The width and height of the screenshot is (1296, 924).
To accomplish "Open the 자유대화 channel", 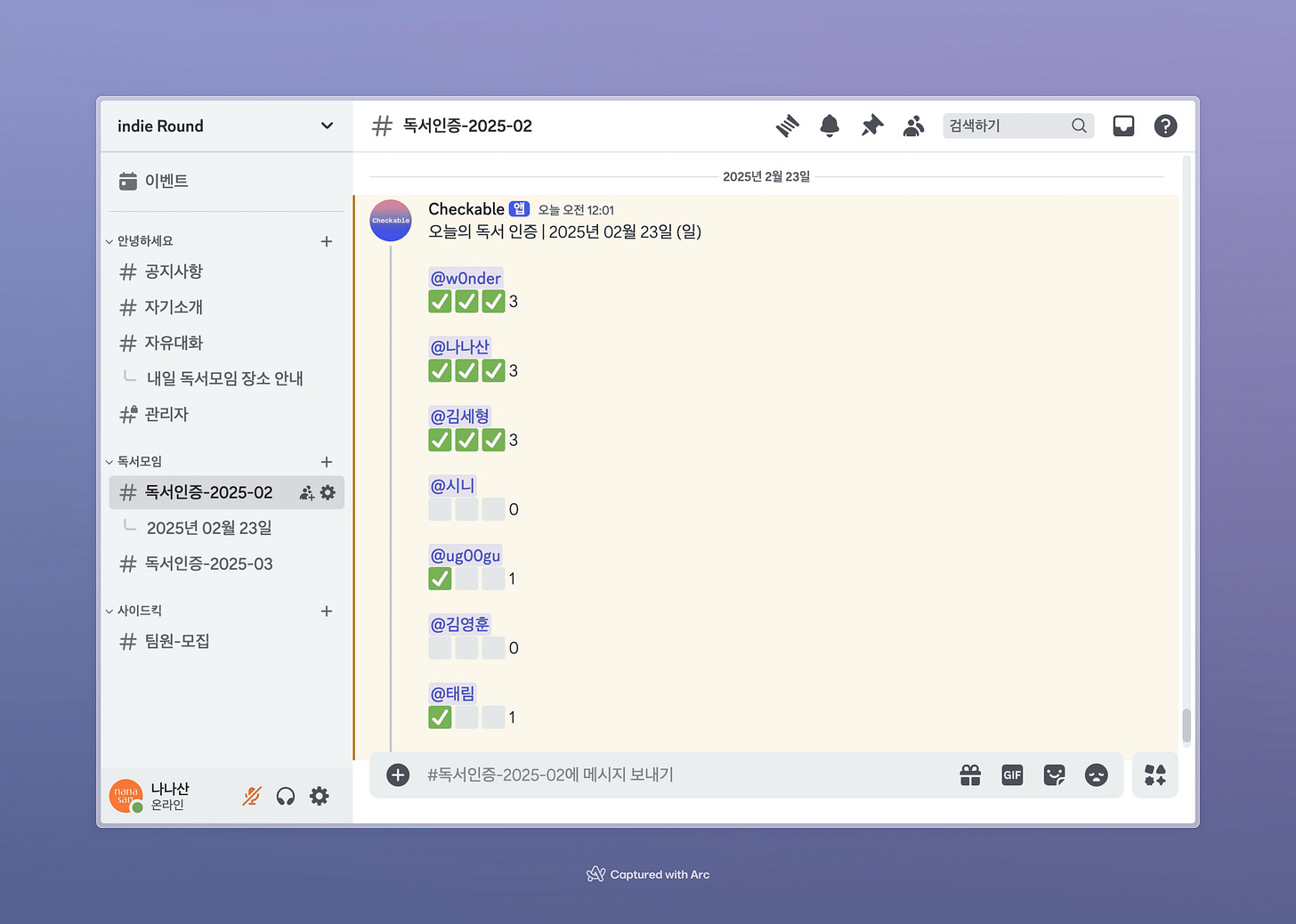I will tap(226, 343).
